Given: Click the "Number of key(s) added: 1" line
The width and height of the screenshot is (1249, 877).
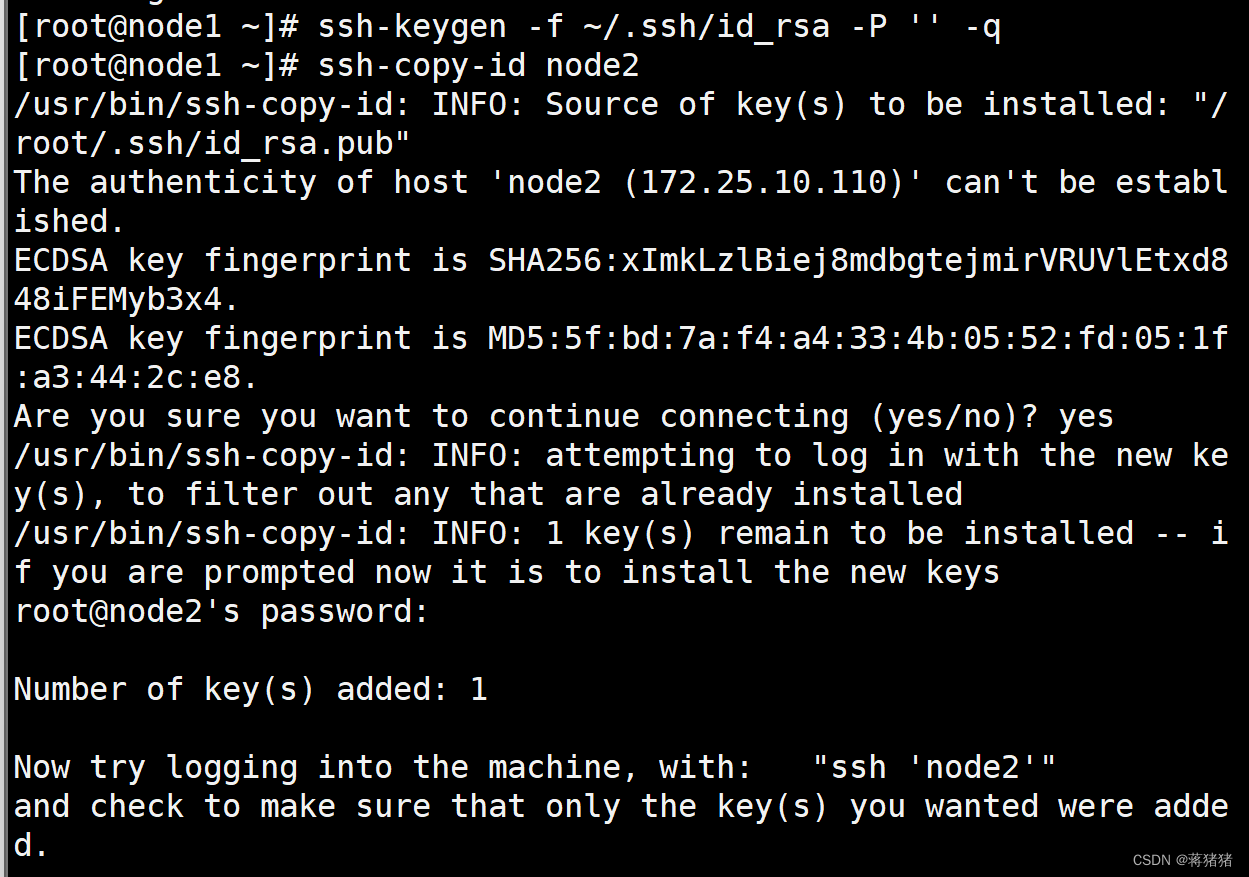Looking at the screenshot, I should [x=250, y=689].
